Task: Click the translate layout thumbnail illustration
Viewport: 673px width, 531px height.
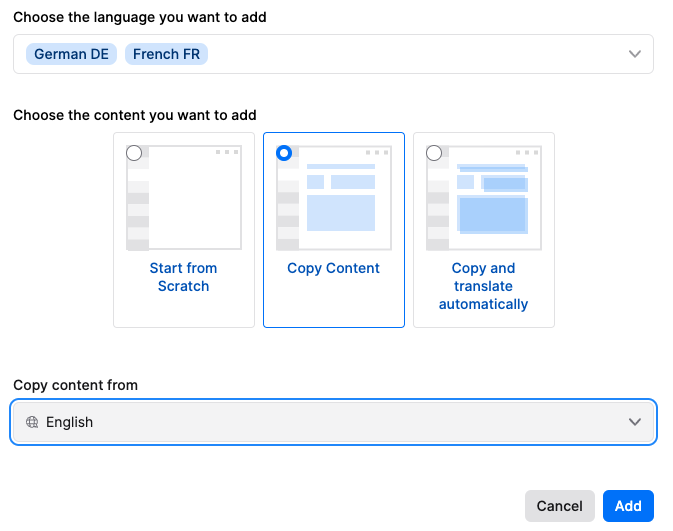Action: click(484, 198)
